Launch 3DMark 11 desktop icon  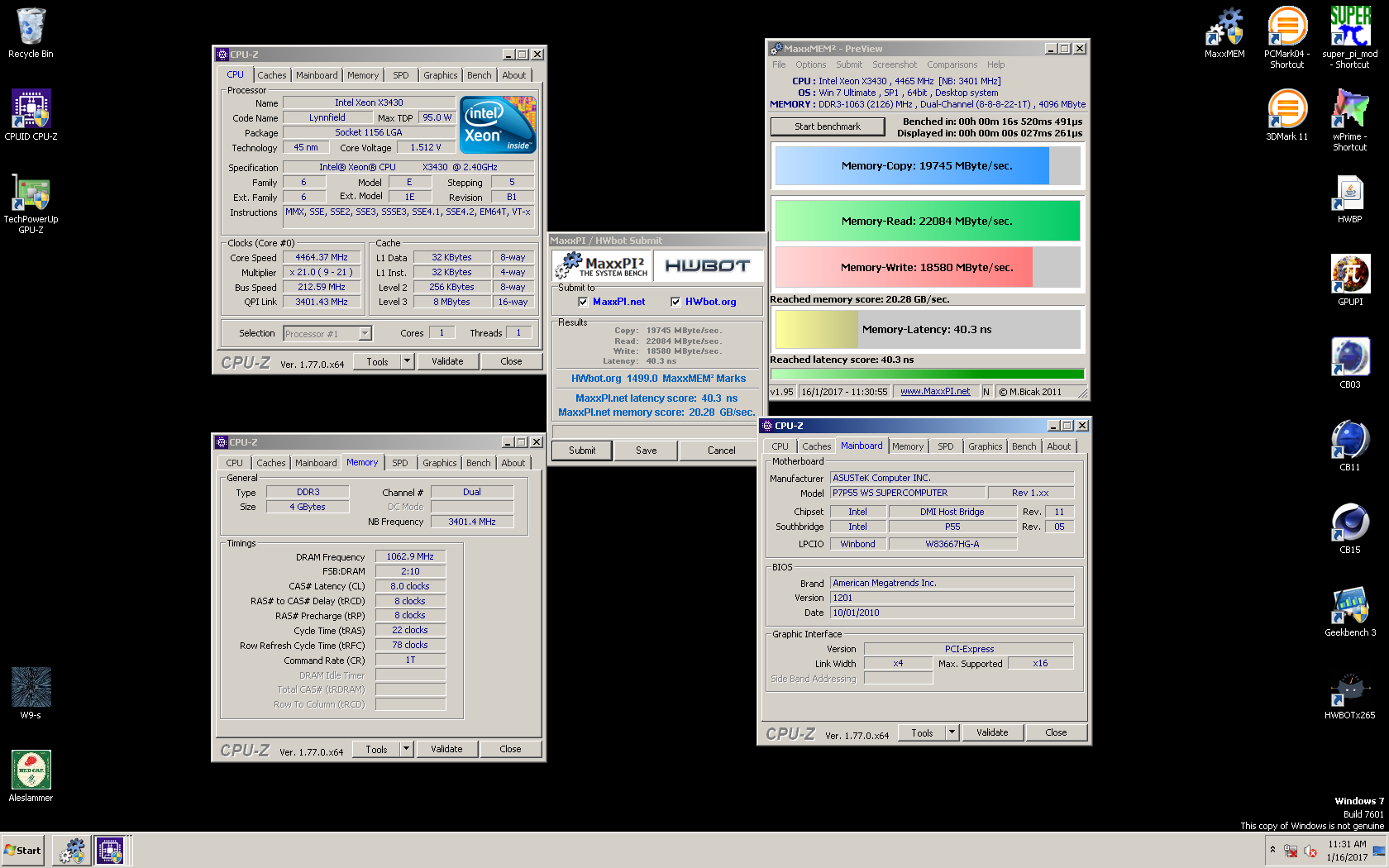pyautogui.click(x=1287, y=115)
